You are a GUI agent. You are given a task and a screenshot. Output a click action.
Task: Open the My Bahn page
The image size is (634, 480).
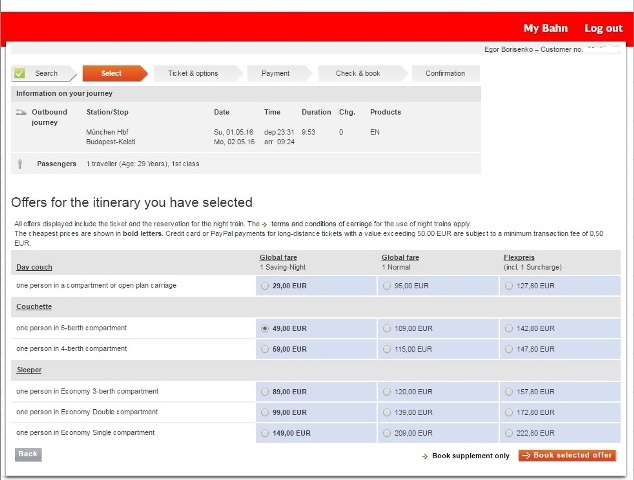click(x=545, y=28)
